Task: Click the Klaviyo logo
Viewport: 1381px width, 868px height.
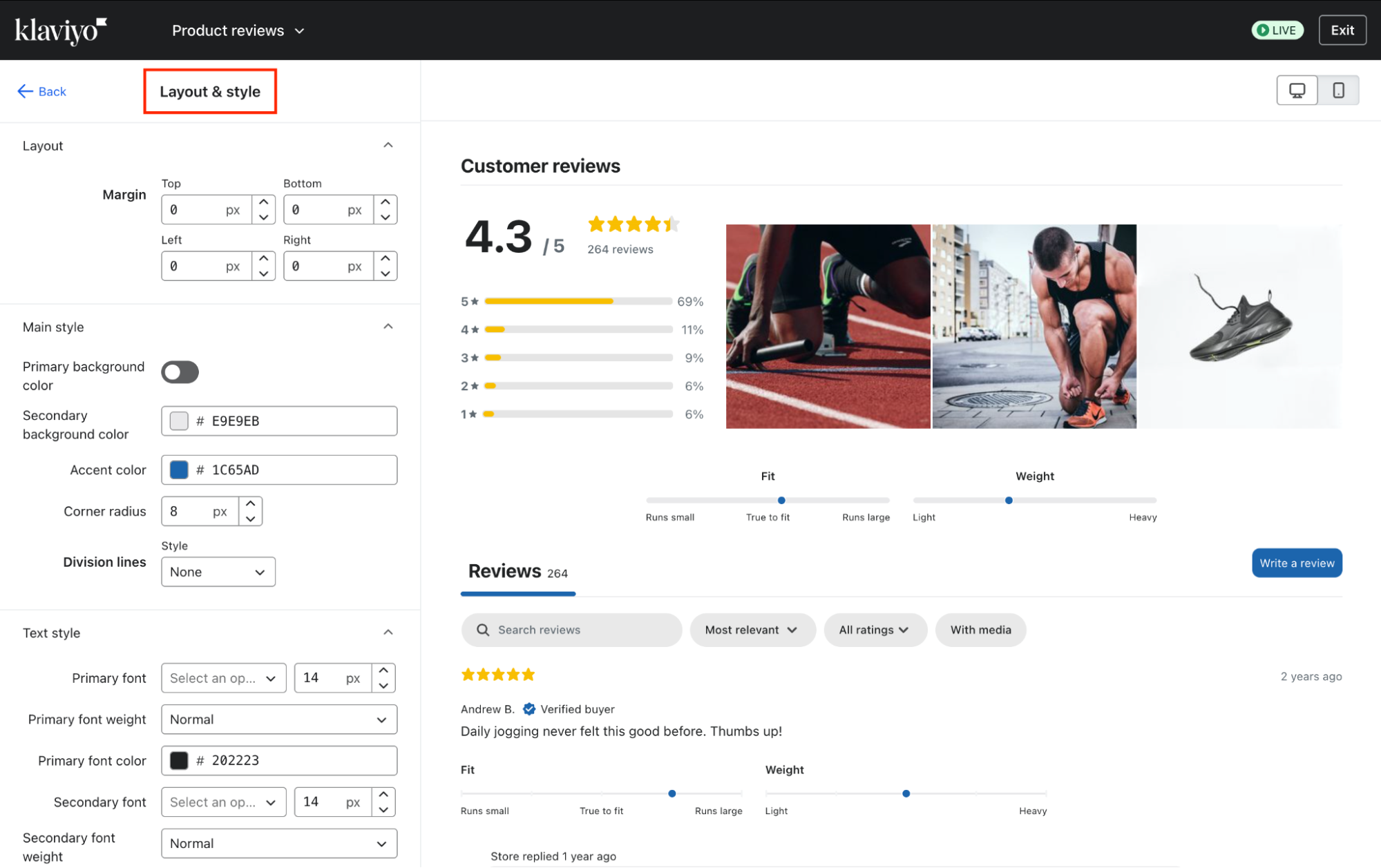Action: point(61,30)
